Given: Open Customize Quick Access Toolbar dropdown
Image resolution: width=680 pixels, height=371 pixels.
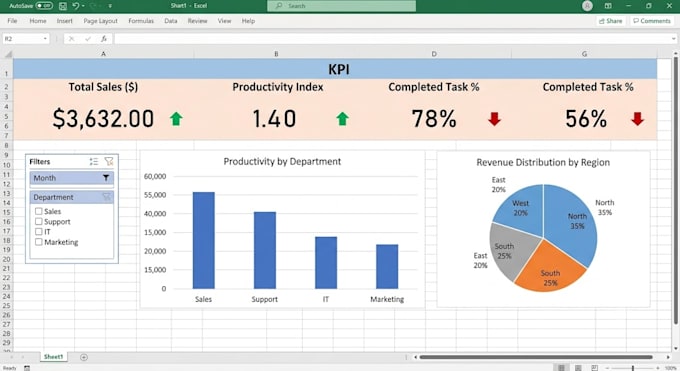Looking at the screenshot, I should click(110, 6).
